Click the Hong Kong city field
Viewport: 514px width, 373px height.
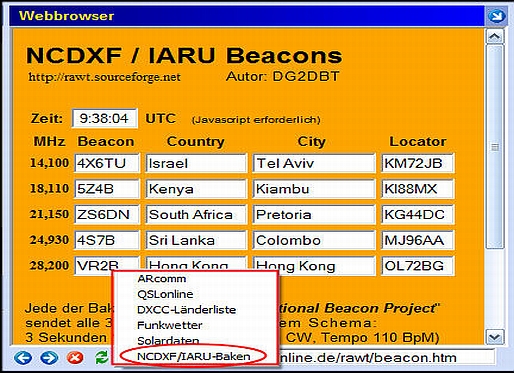point(314,266)
